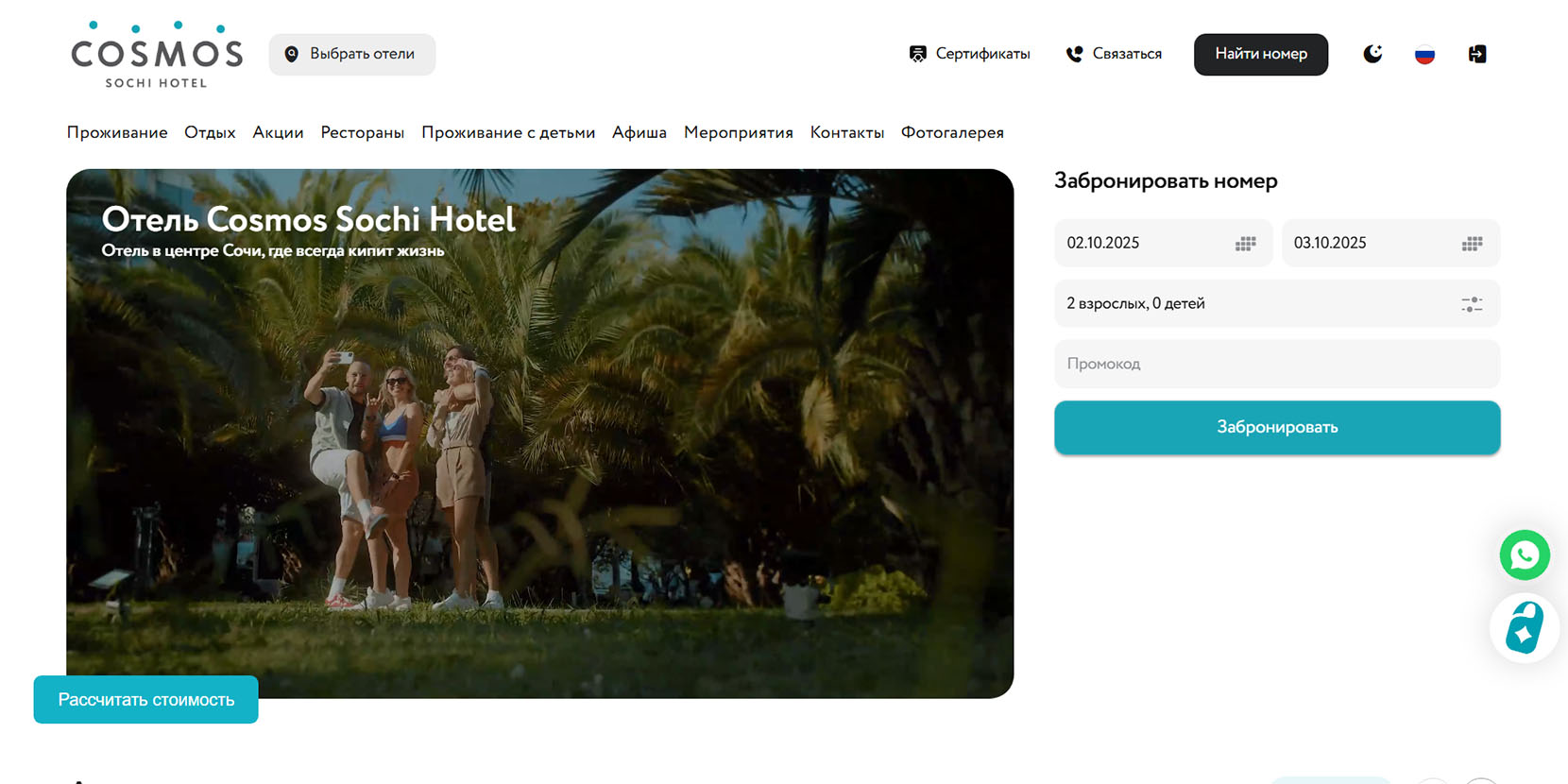Open WhatsApp chat floating button

coord(1524,555)
